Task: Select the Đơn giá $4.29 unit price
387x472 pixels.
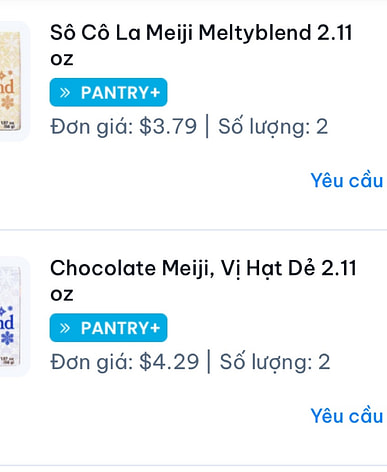Action: pos(125,362)
